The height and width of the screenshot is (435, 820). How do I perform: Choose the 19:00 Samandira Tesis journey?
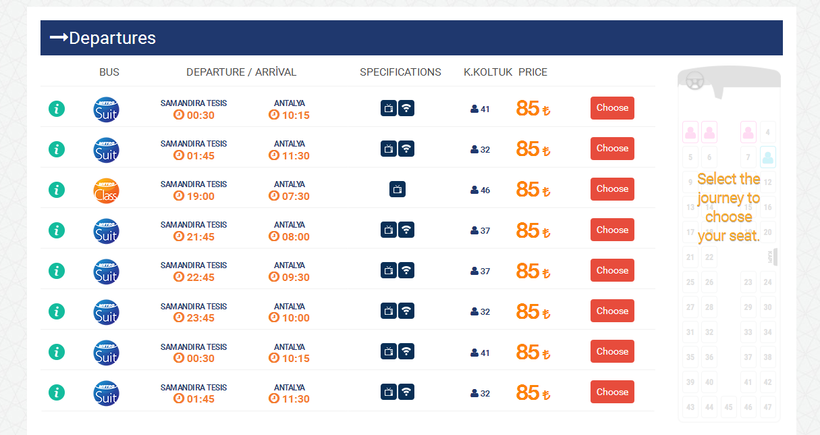(612, 189)
